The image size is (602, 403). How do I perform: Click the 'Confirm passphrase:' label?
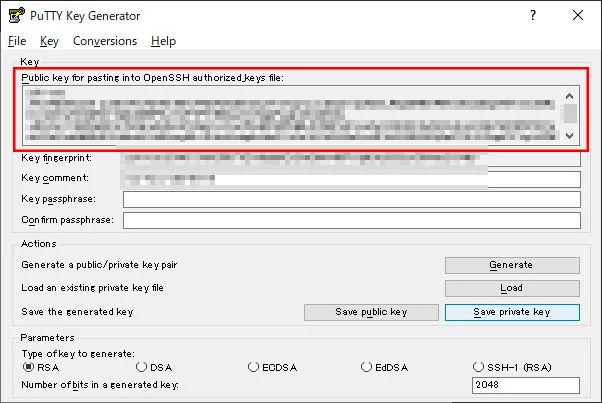coord(68,220)
